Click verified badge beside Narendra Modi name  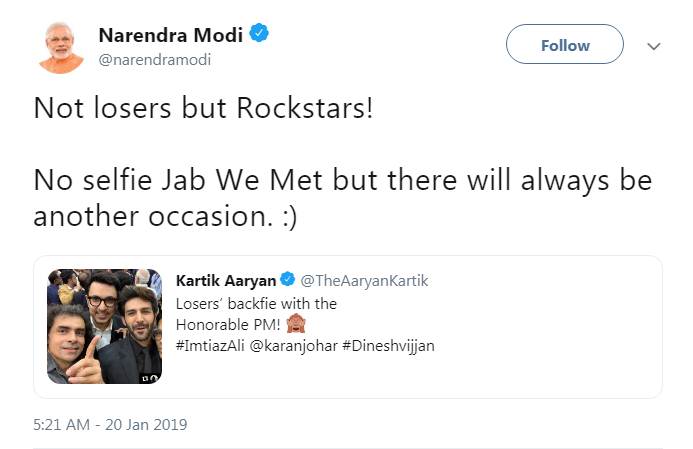pyautogui.click(x=258, y=35)
